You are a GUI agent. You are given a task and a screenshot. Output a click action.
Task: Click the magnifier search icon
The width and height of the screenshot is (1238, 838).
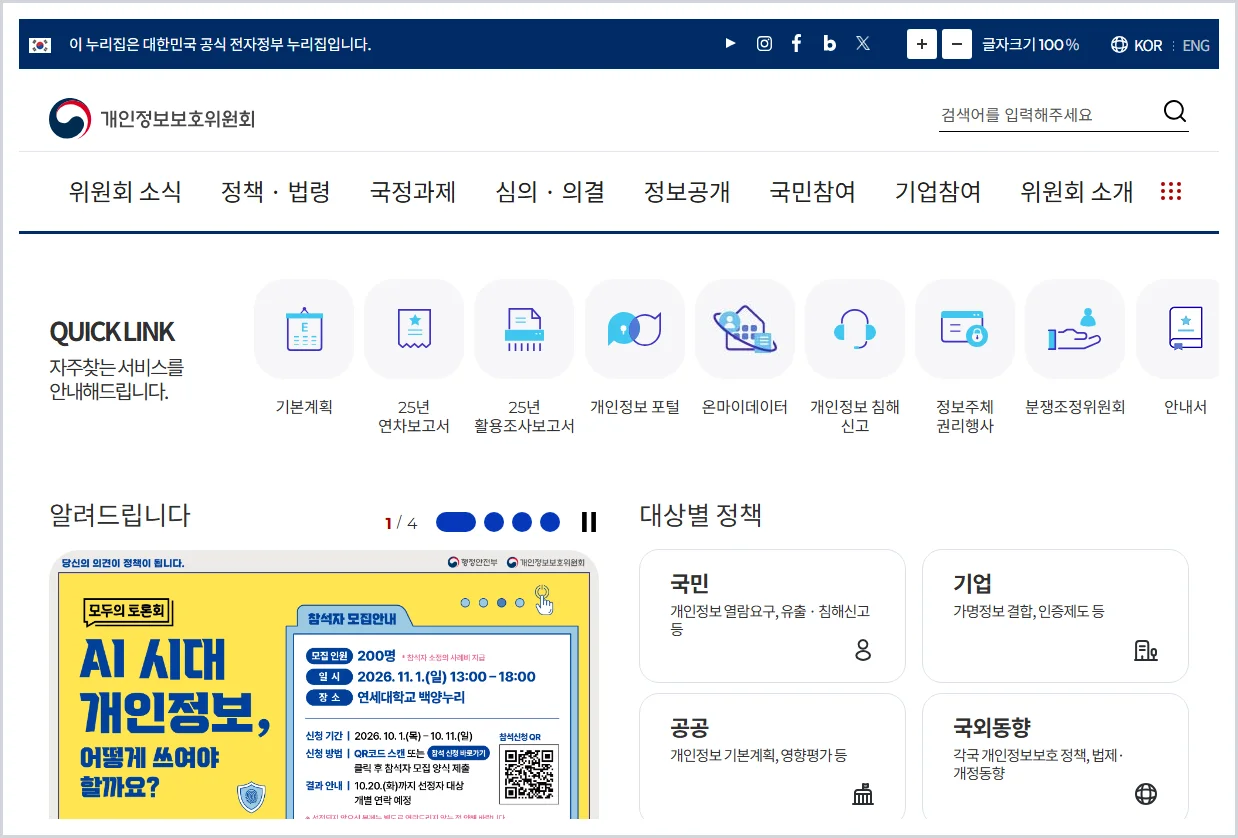tap(1175, 112)
